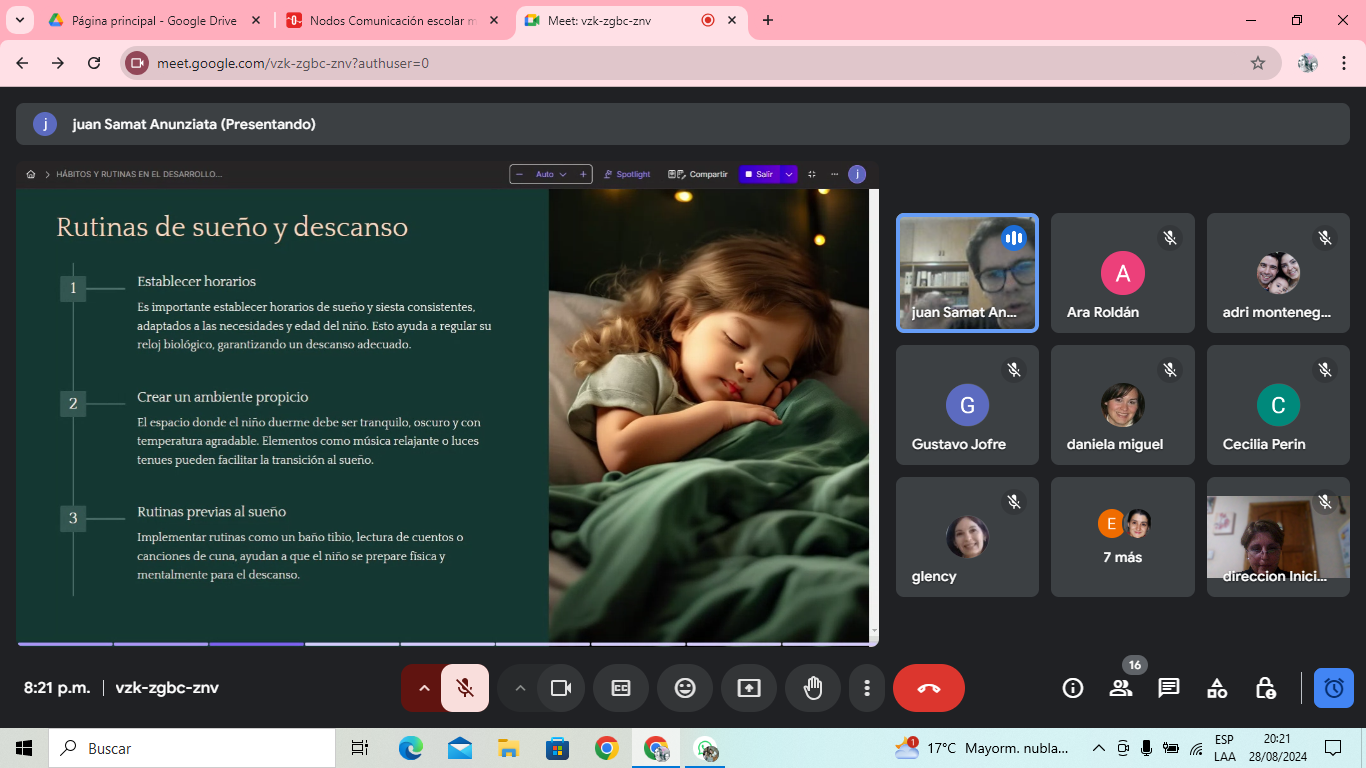Image resolution: width=1366 pixels, height=768 pixels.
Task: Open Windows Start menu
Action: pyautogui.click(x=24, y=748)
